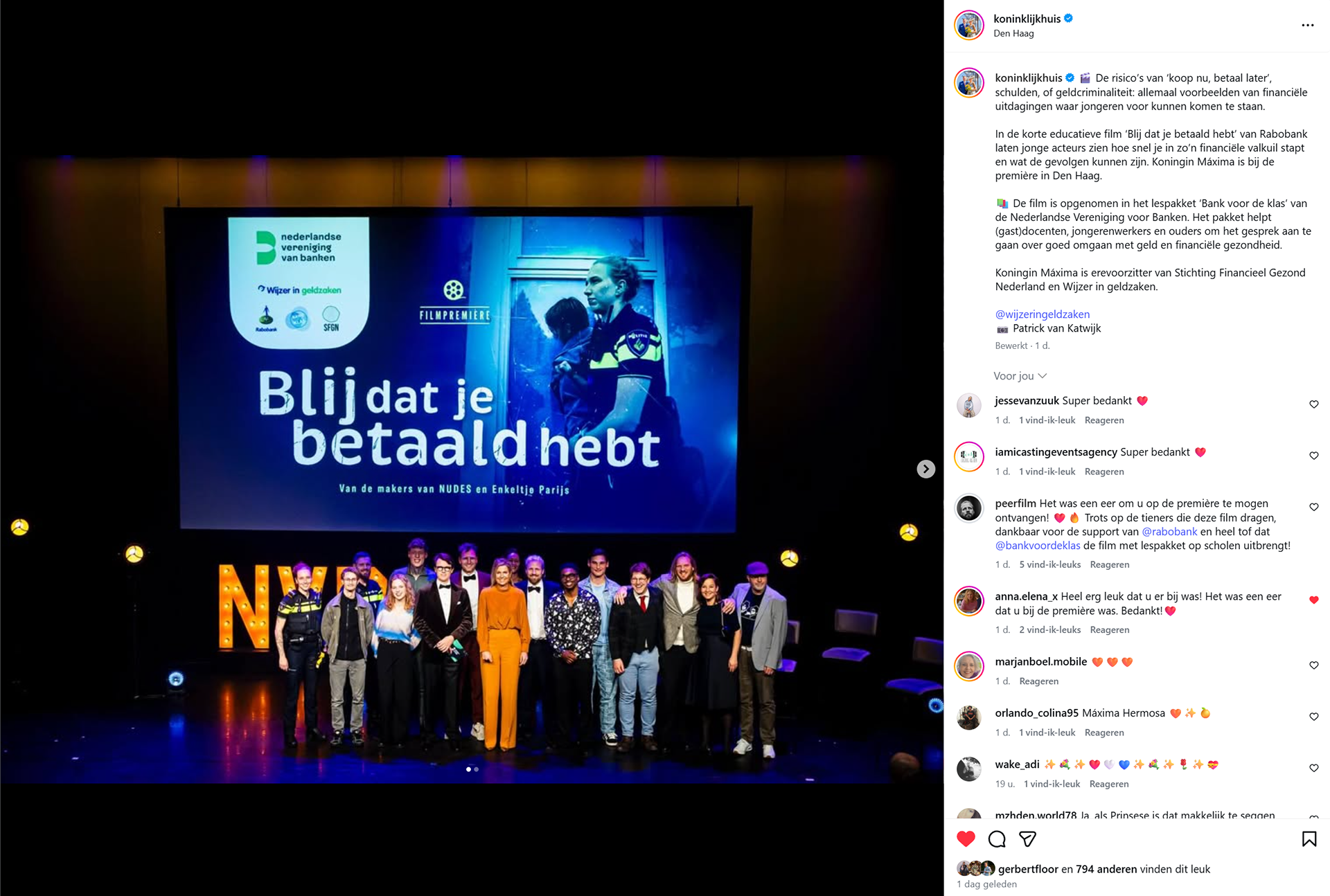Like peerfilm's comment heart
1330x896 pixels.
coord(1313,508)
